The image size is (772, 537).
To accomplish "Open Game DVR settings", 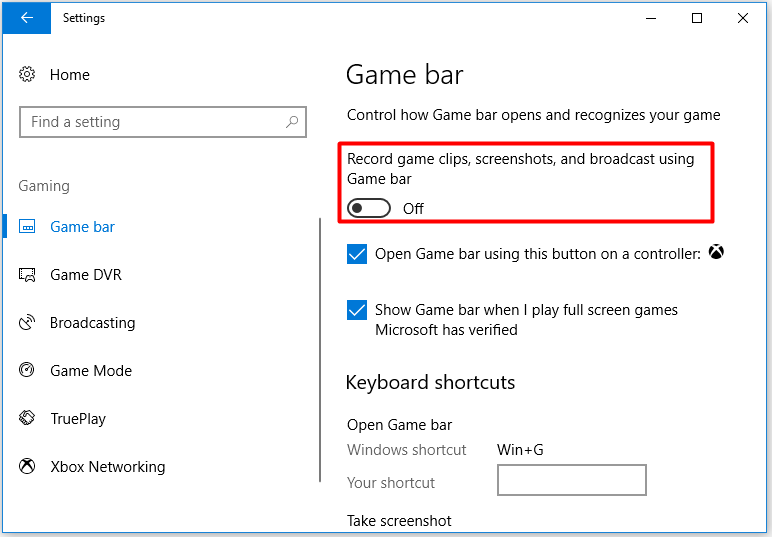I will click(x=86, y=274).
